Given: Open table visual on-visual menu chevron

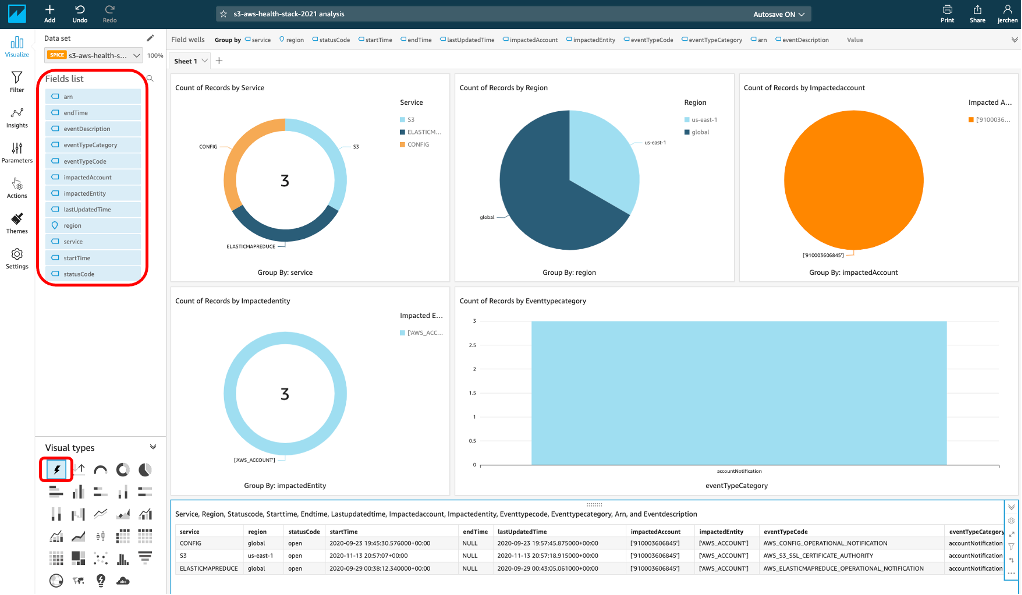Looking at the screenshot, I should tap(1011, 507).
